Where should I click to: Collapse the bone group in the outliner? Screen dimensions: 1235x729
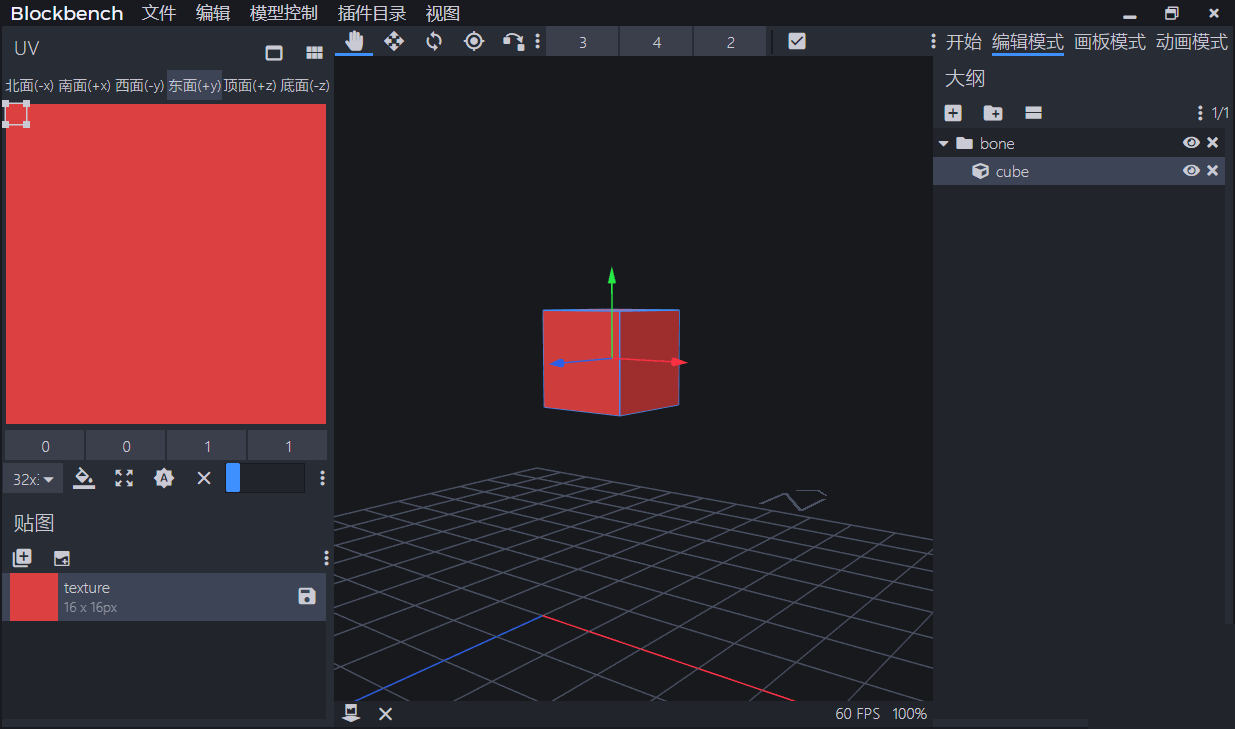[943, 144]
